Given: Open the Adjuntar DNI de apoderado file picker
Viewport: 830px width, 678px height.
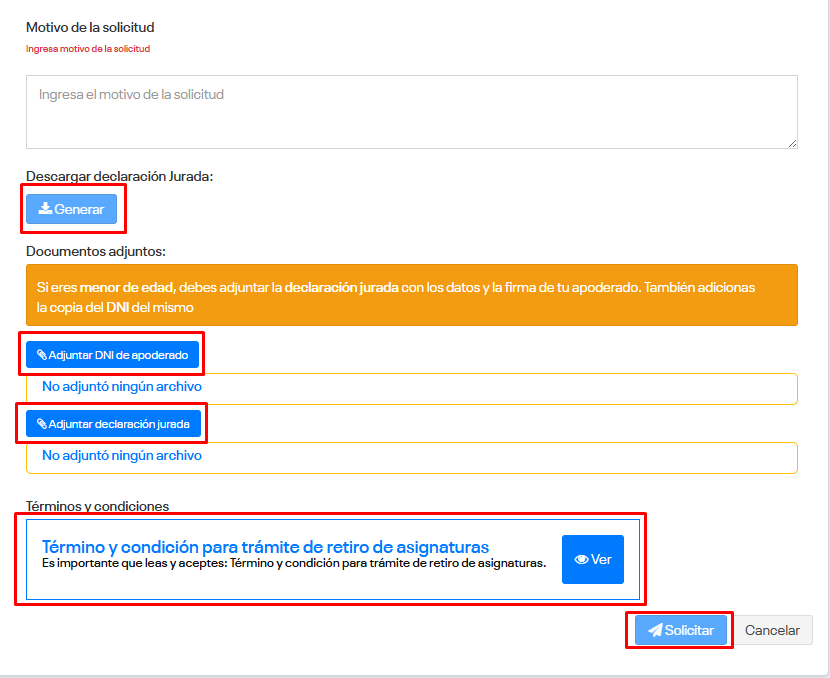Looking at the screenshot, I should click(112, 355).
